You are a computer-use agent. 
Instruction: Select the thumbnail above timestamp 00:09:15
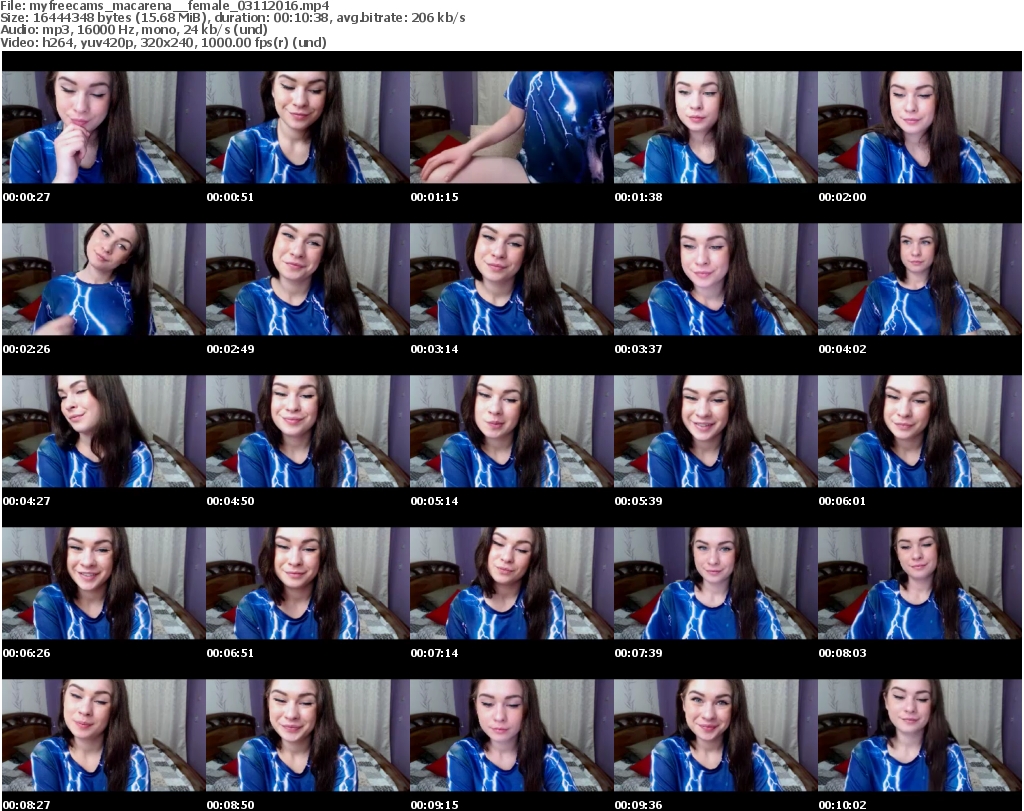tap(511, 735)
